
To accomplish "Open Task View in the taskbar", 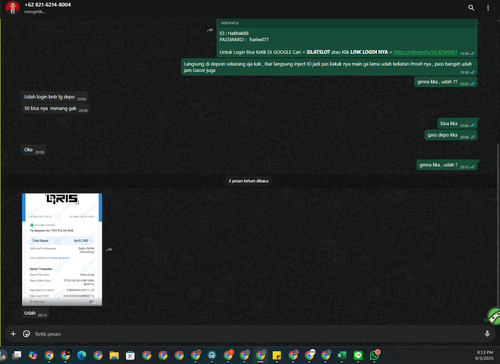I will pos(16,355).
